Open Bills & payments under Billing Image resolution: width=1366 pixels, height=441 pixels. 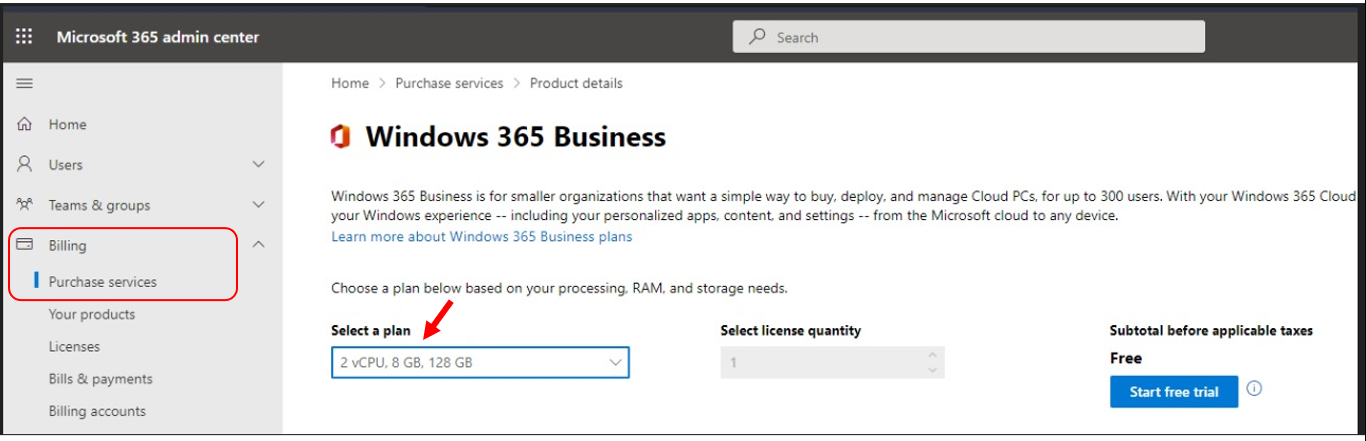tap(101, 379)
